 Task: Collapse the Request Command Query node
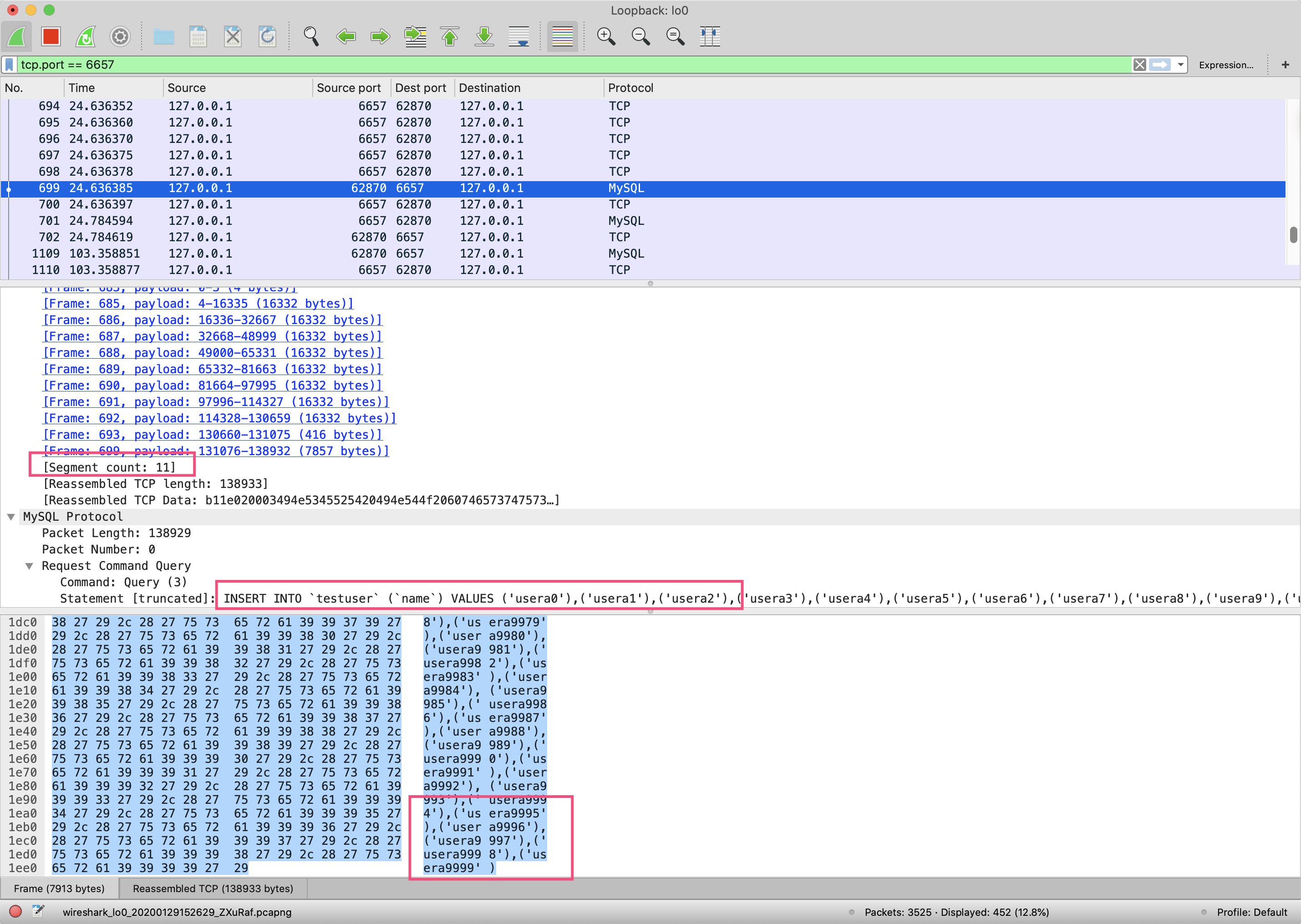[29, 566]
